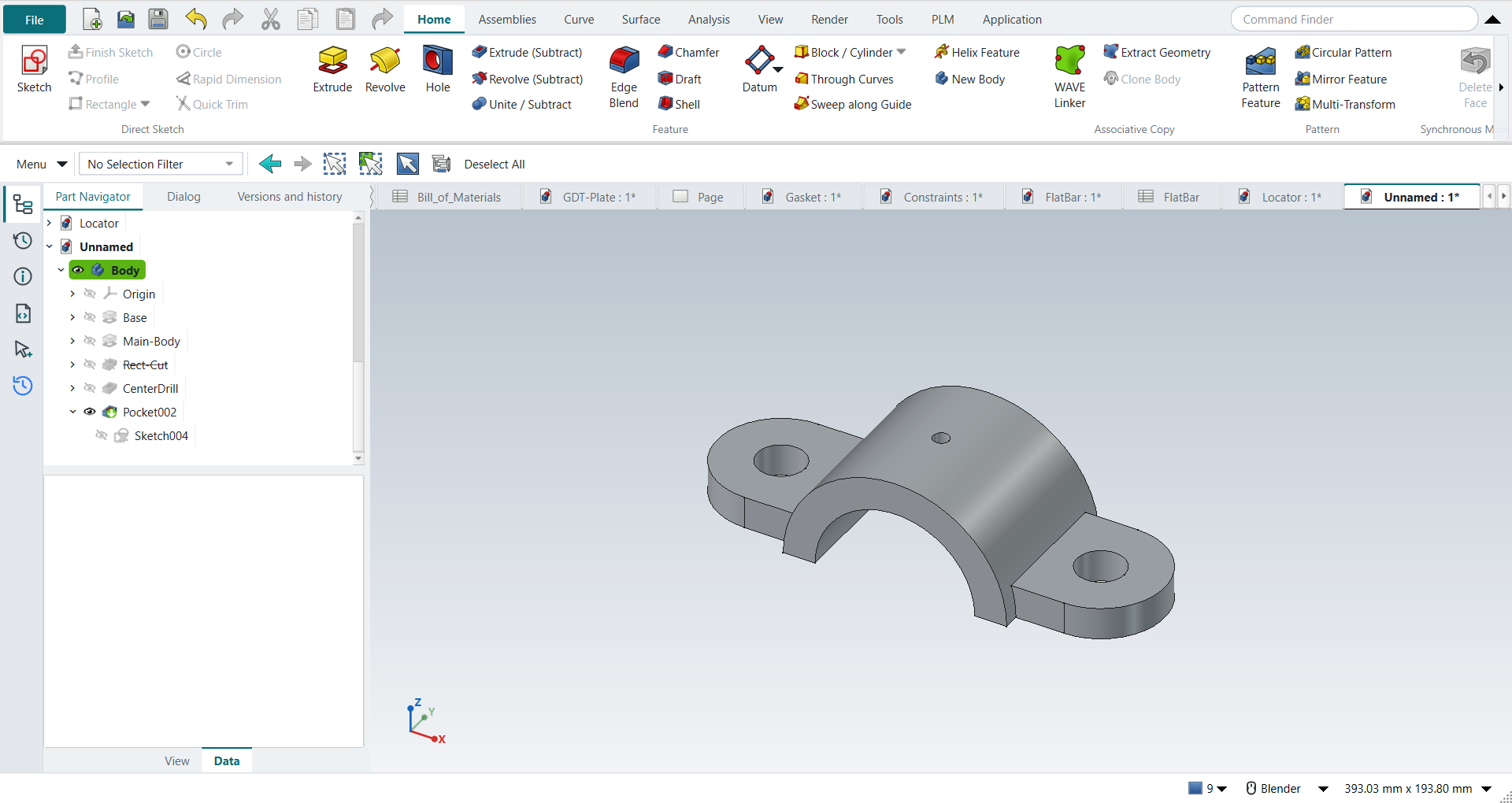1512x803 pixels.
Task: Click the File button
Action: coord(35,20)
